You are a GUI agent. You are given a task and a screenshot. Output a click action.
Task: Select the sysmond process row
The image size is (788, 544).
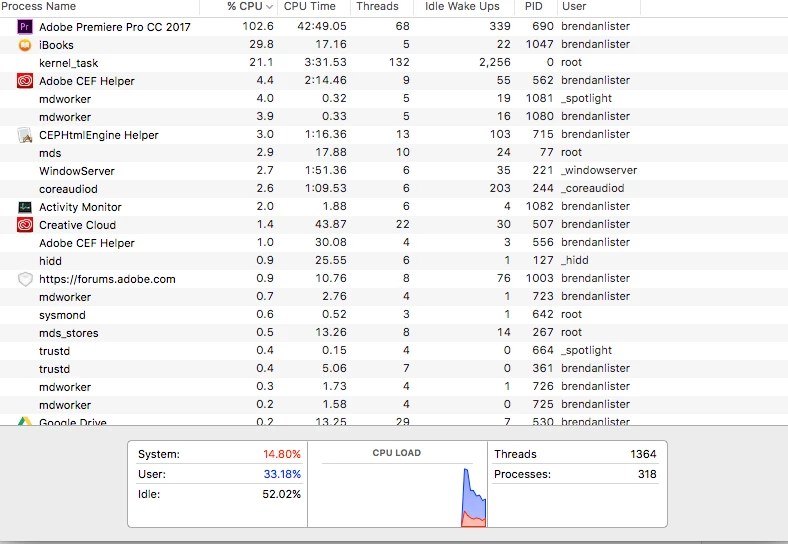coord(394,315)
